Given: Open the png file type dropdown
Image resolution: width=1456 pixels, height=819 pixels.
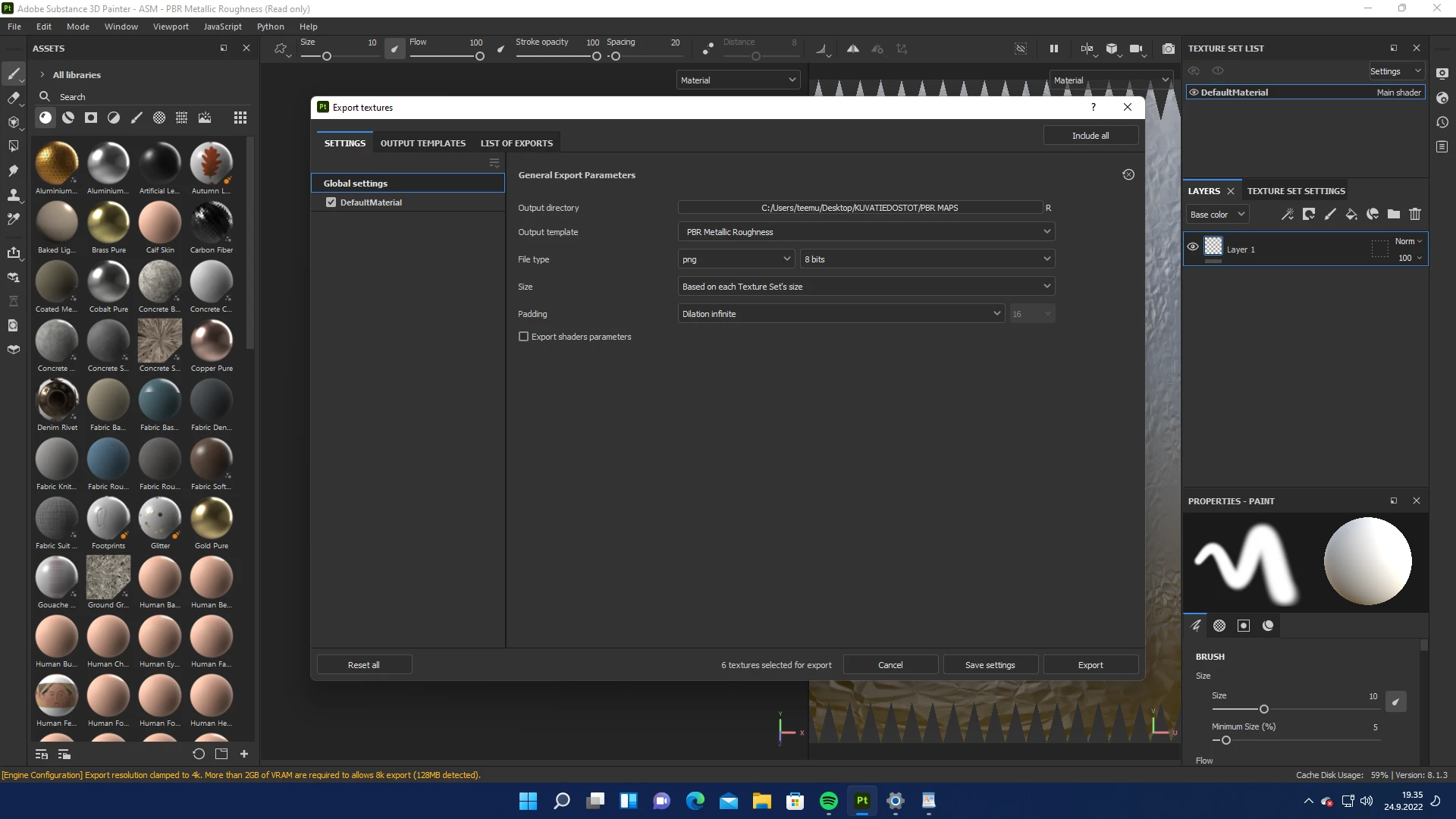Looking at the screenshot, I should point(736,259).
